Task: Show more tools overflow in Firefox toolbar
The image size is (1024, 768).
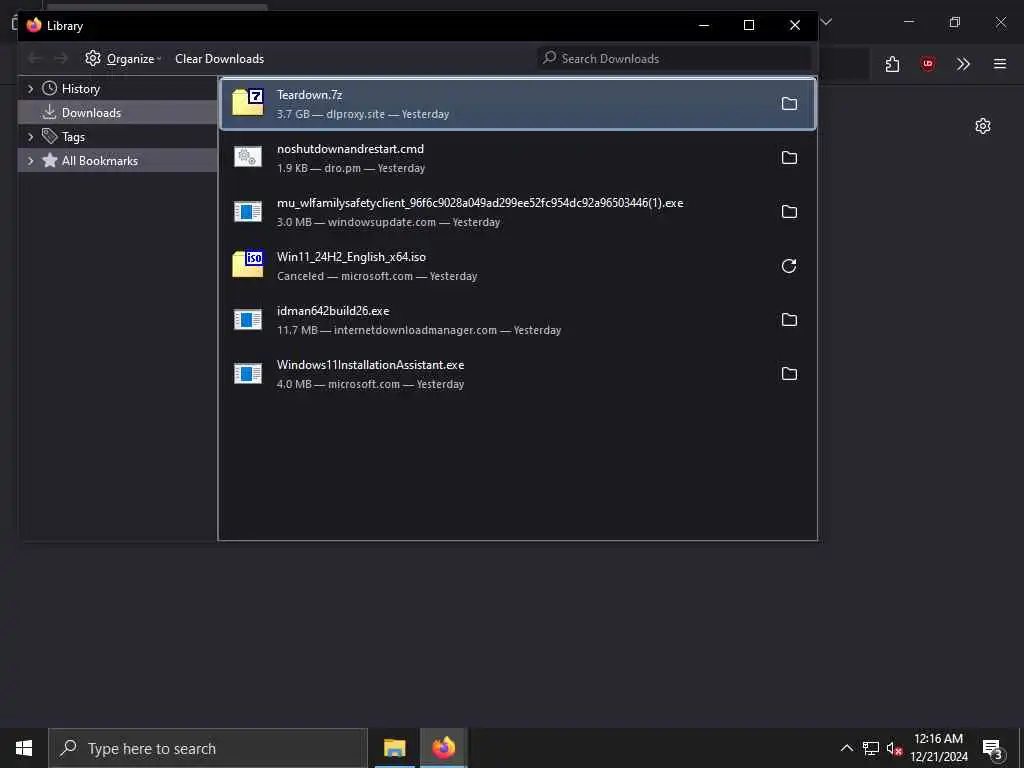Action: tap(963, 64)
